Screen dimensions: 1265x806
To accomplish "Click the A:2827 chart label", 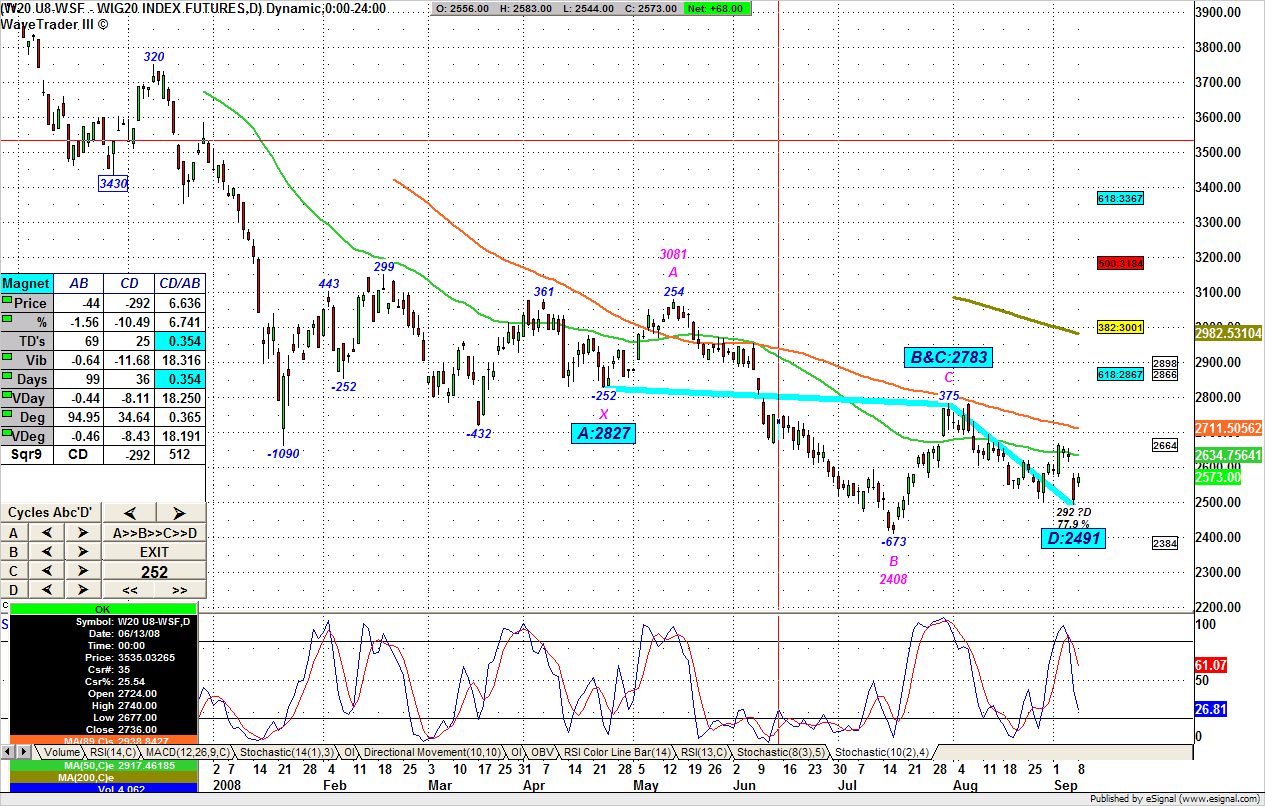I will point(603,433).
